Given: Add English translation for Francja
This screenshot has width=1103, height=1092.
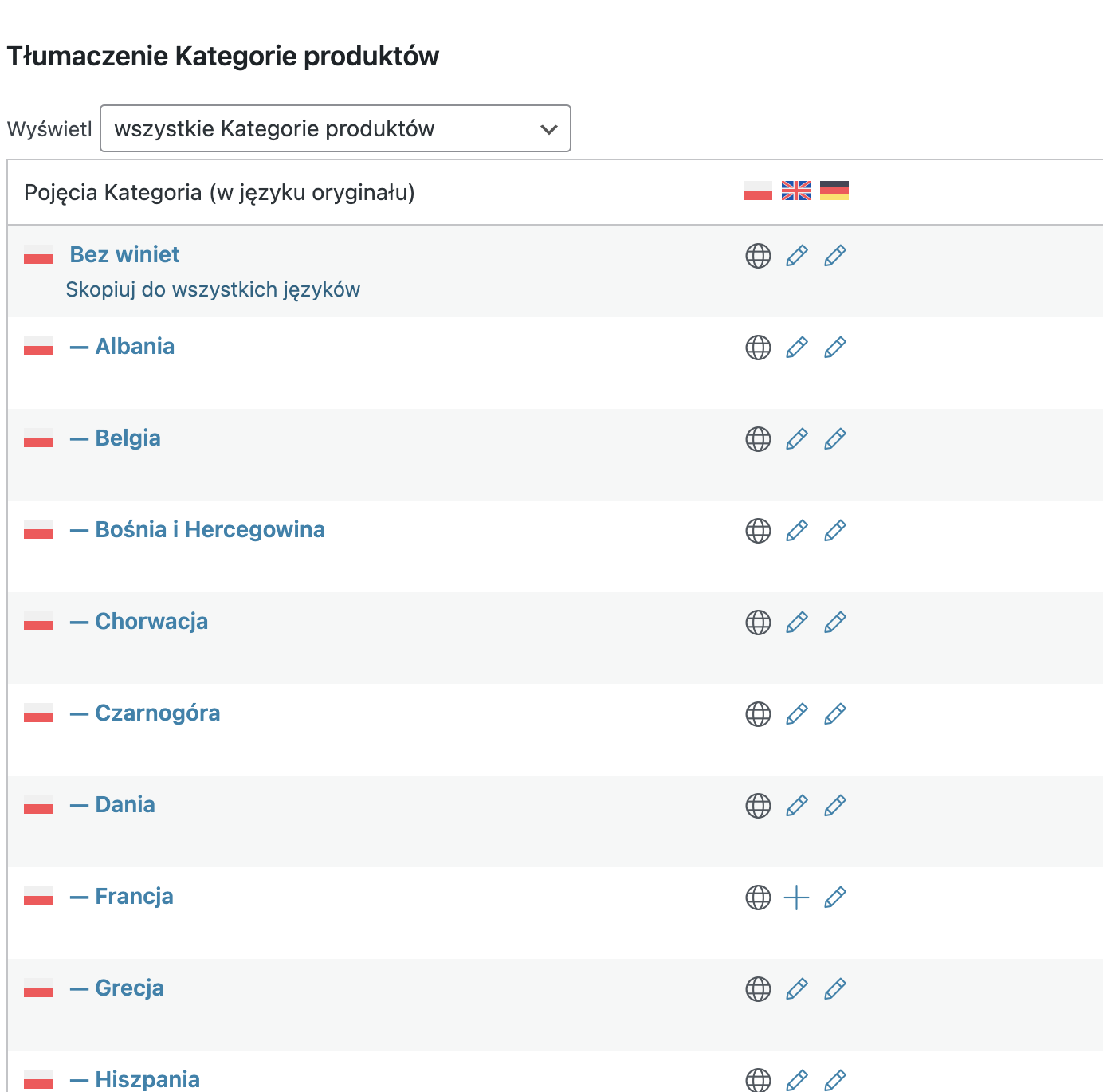Looking at the screenshot, I should 796,898.
